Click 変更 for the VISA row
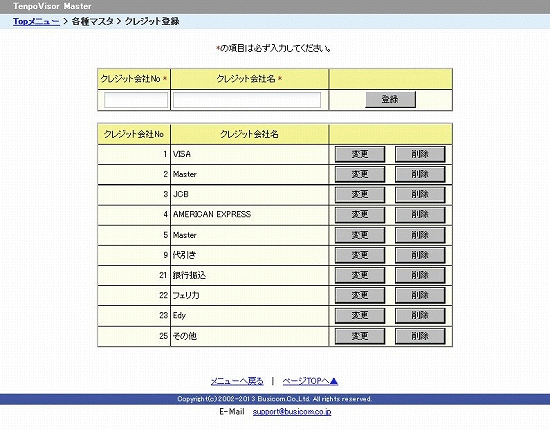The height and width of the screenshot is (431, 550). (360, 154)
